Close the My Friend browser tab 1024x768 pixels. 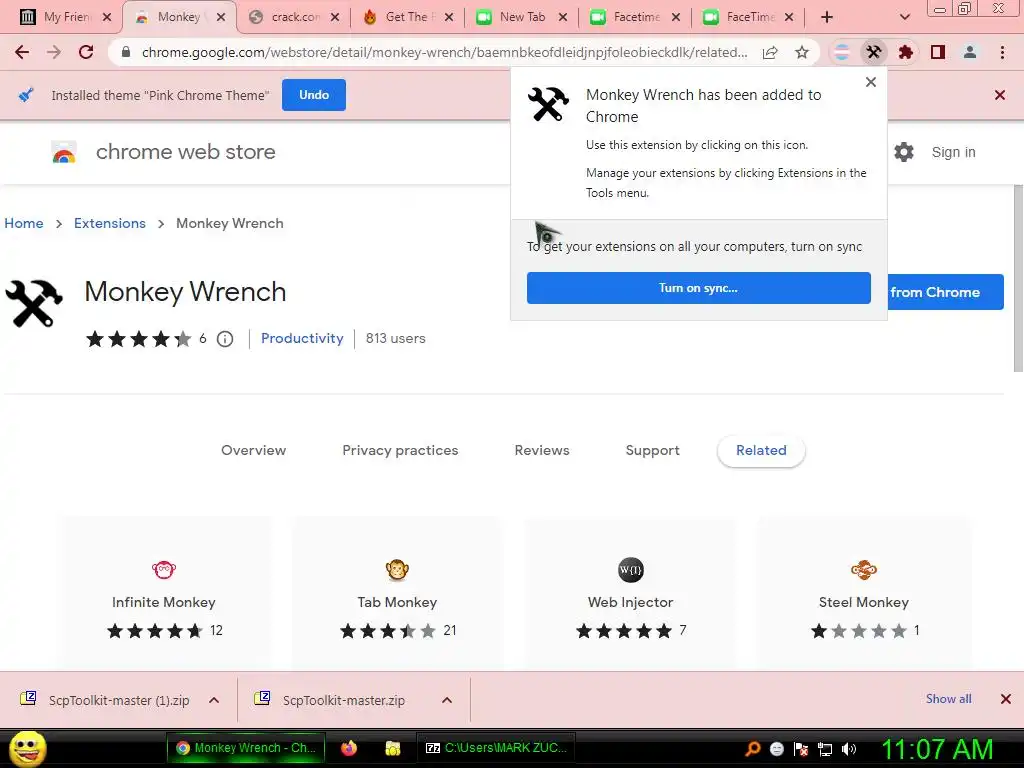107,17
